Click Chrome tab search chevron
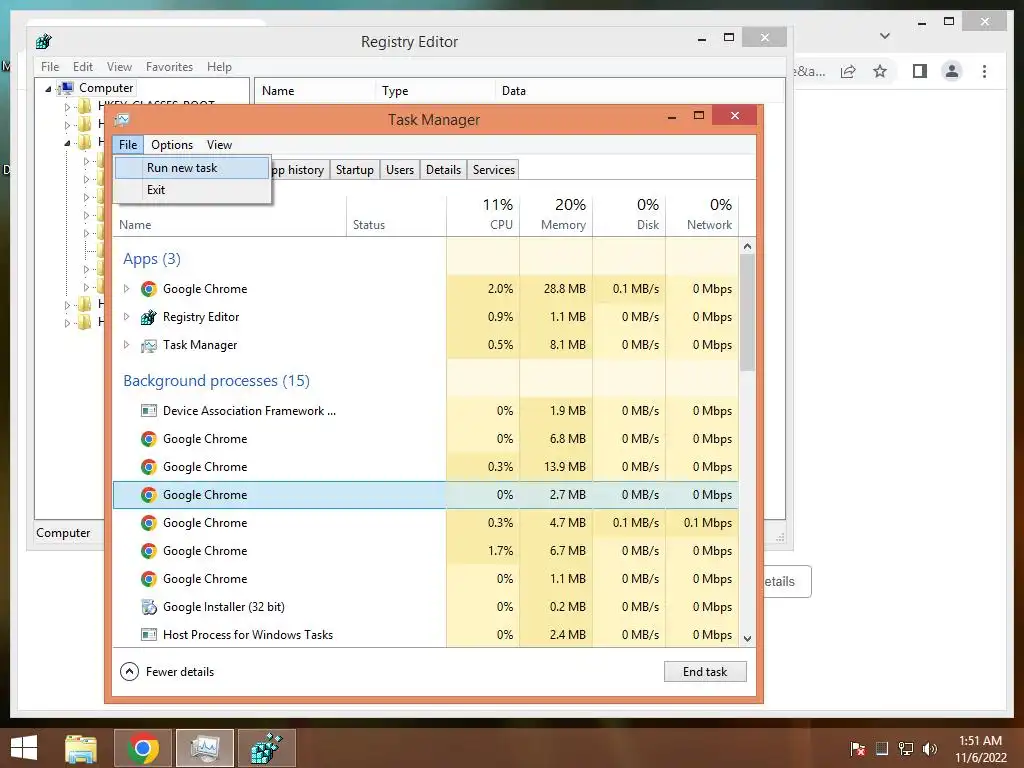 885,36
